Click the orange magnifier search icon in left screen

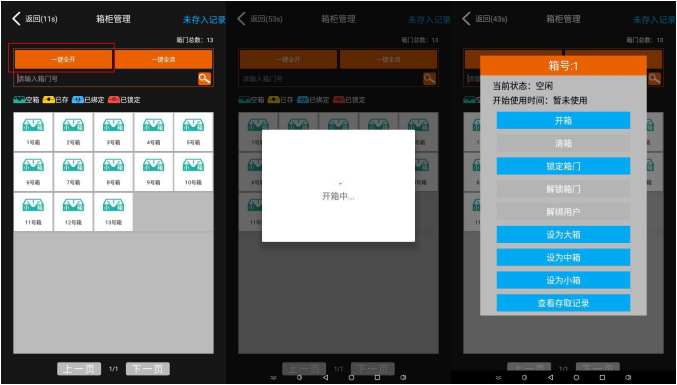tap(204, 79)
